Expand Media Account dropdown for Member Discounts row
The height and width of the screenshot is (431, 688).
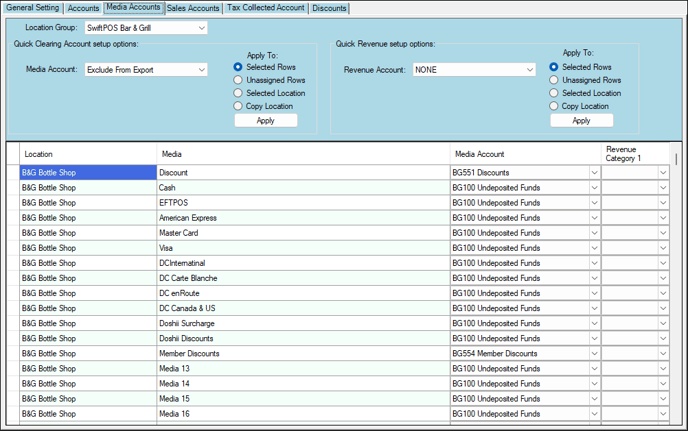point(594,353)
